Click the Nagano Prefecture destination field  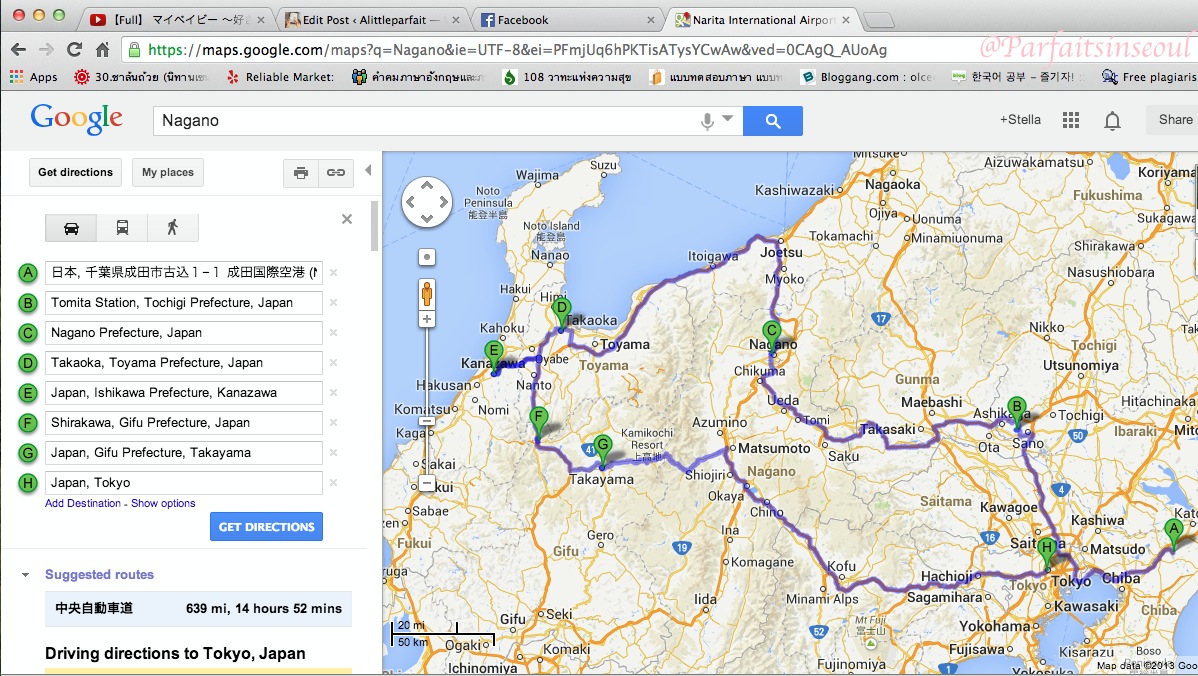[183, 332]
